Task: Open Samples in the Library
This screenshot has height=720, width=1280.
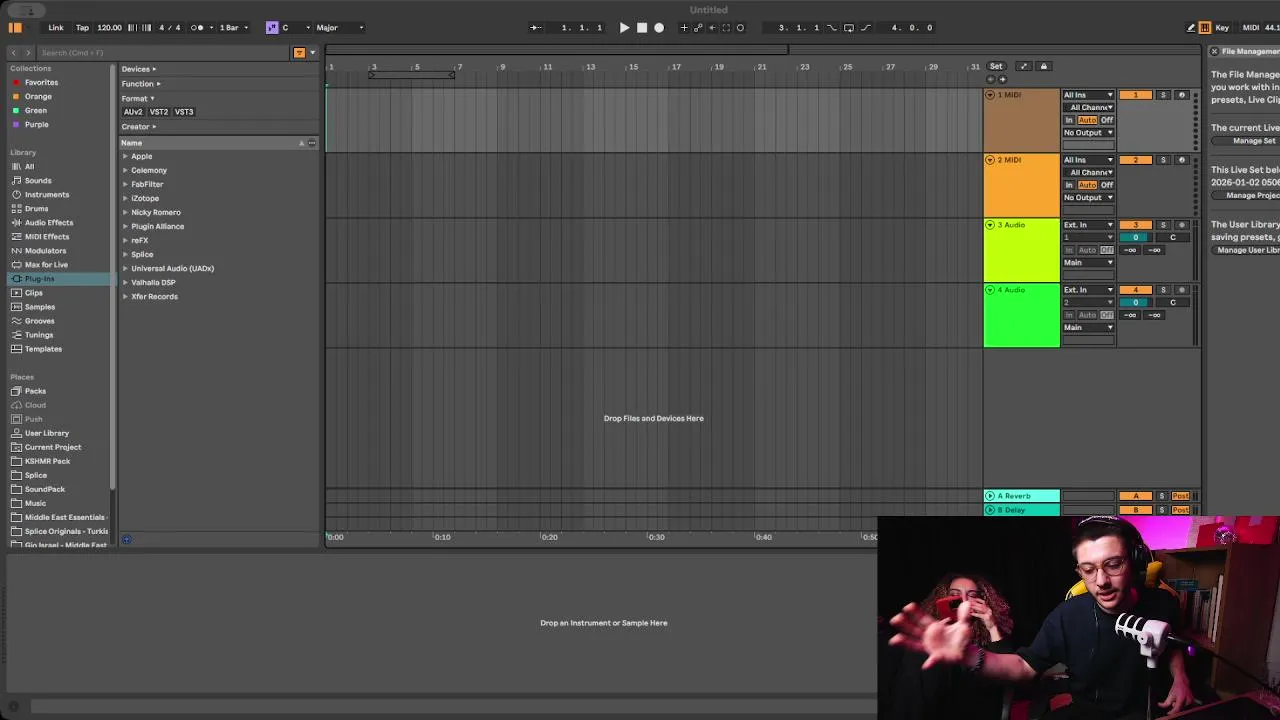Action: click(x=40, y=307)
